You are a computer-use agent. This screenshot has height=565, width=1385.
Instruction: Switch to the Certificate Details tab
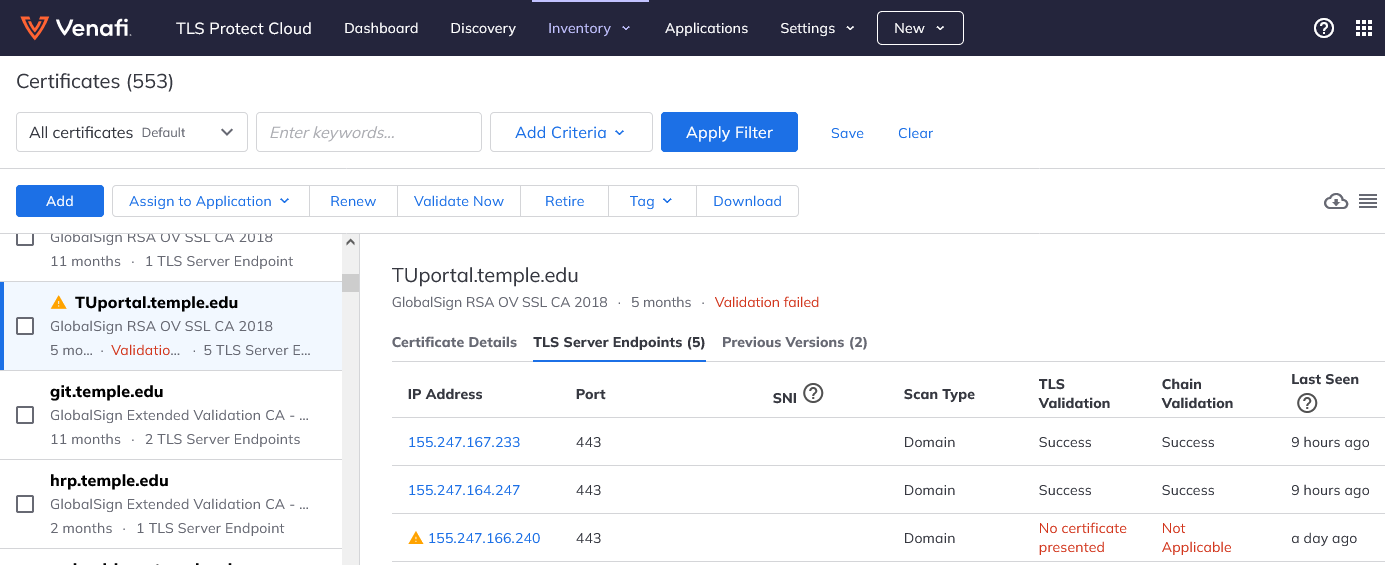pos(454,342)
